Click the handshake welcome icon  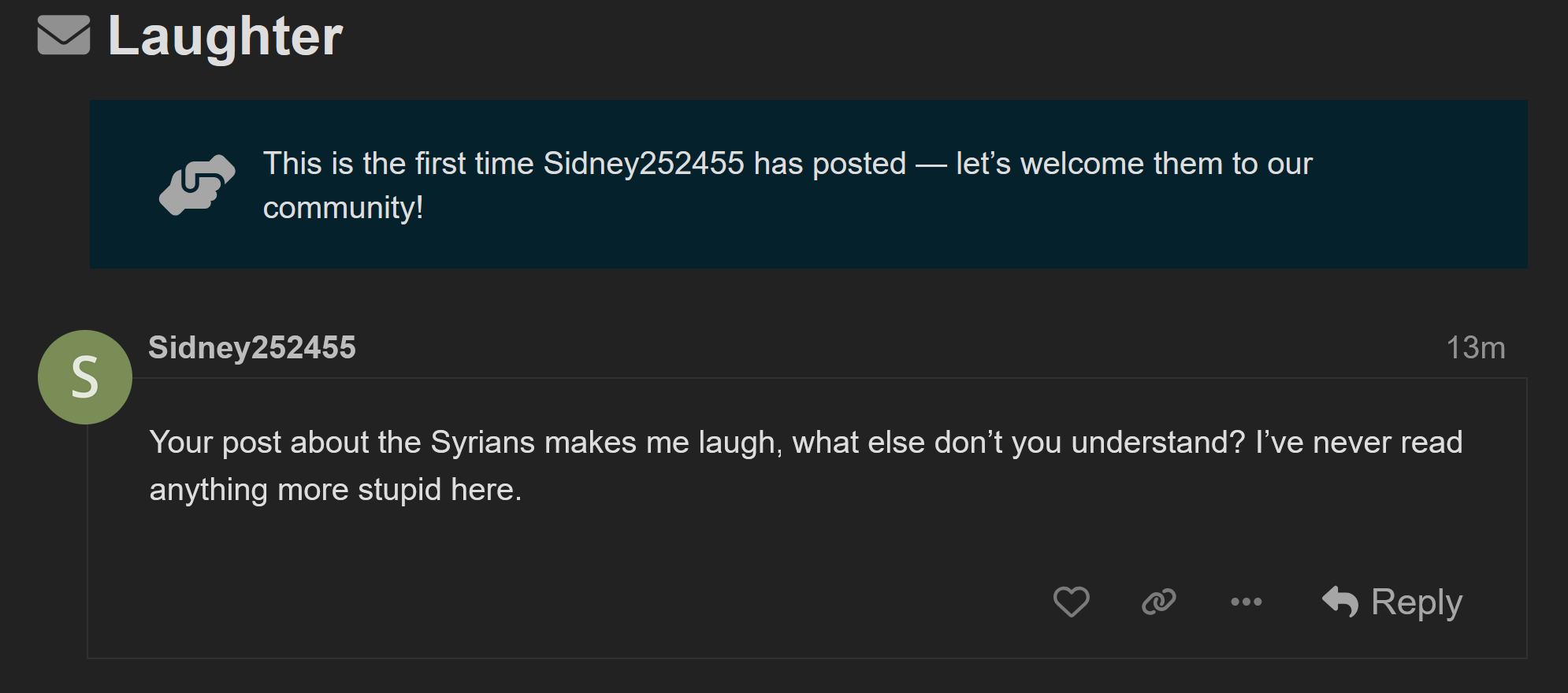point(197,185)
